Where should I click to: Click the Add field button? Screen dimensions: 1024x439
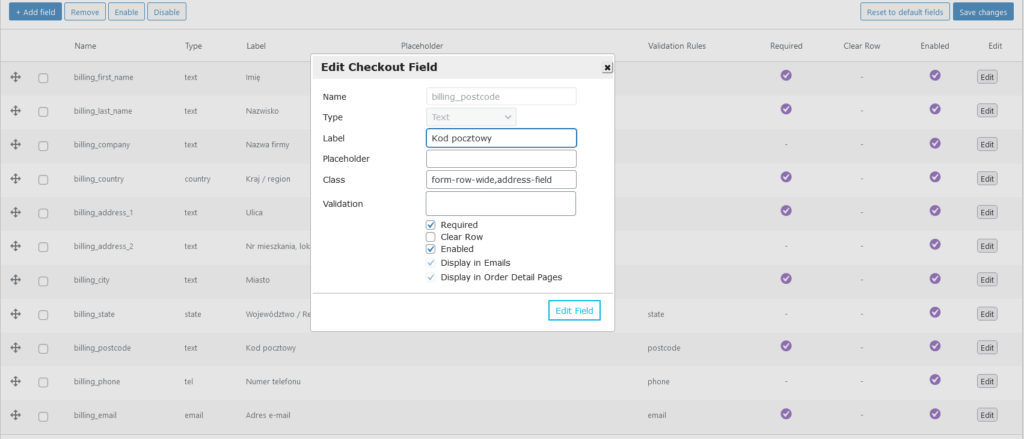[35, 12]
